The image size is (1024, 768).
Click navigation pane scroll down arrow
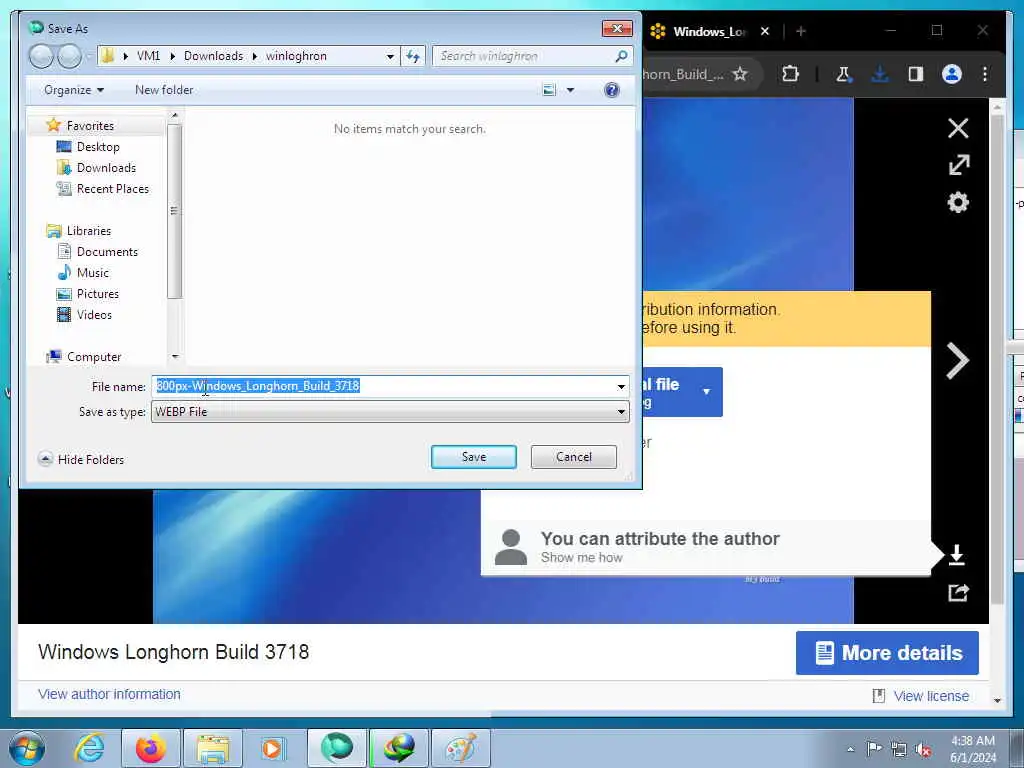click(x=174, y=357)
